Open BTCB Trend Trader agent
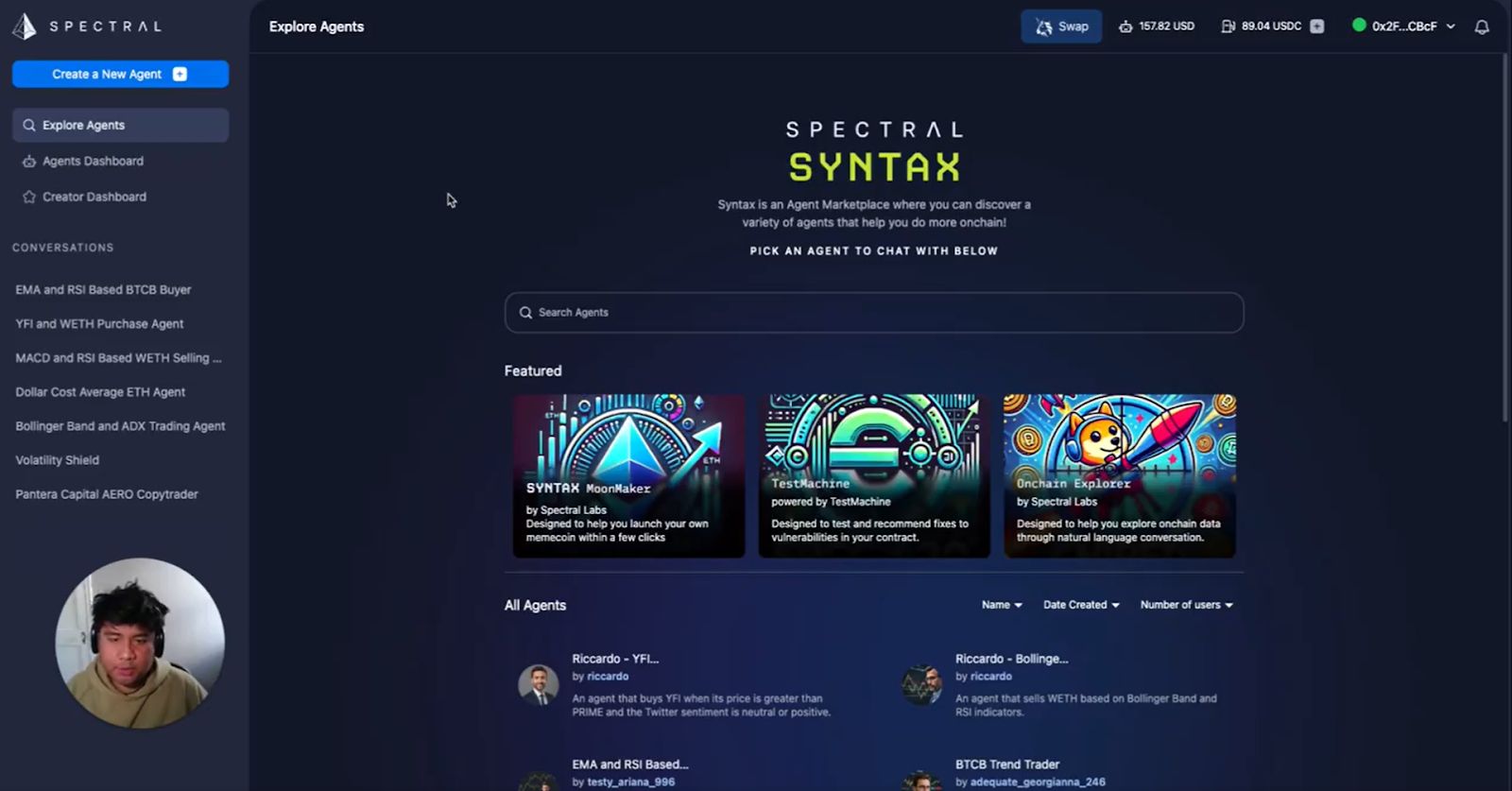 pyautogui.click(x=1007, y=765)
